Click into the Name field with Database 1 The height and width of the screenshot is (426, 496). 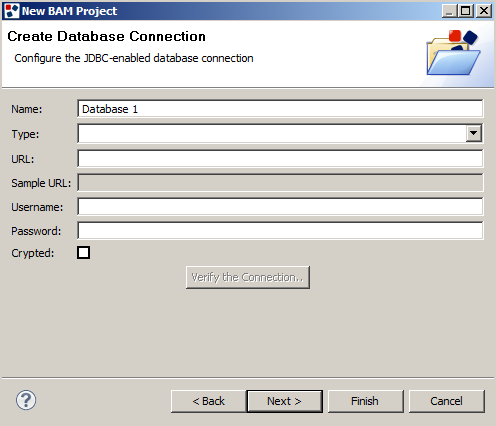coord(280,109)
